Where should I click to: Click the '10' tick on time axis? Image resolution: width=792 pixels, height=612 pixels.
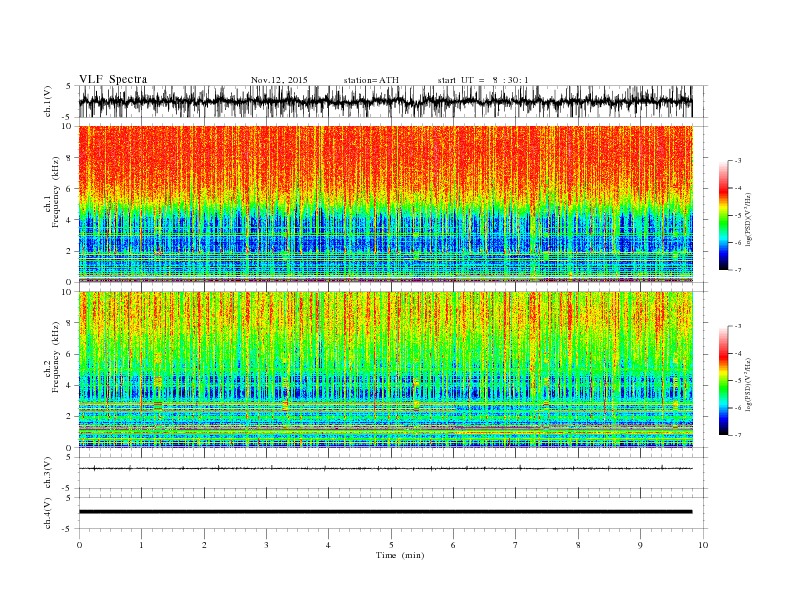[x=703, y=545]
